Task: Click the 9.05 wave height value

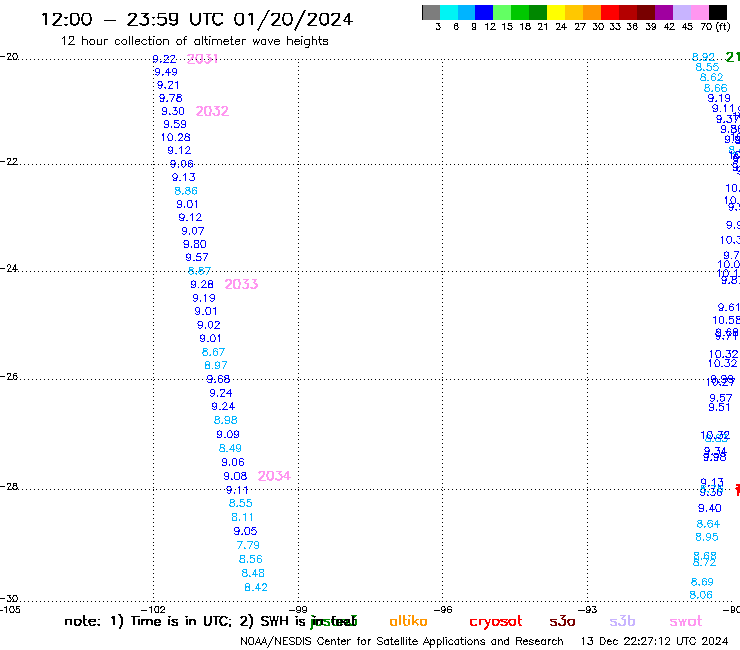Action: (x=245, y=532)
